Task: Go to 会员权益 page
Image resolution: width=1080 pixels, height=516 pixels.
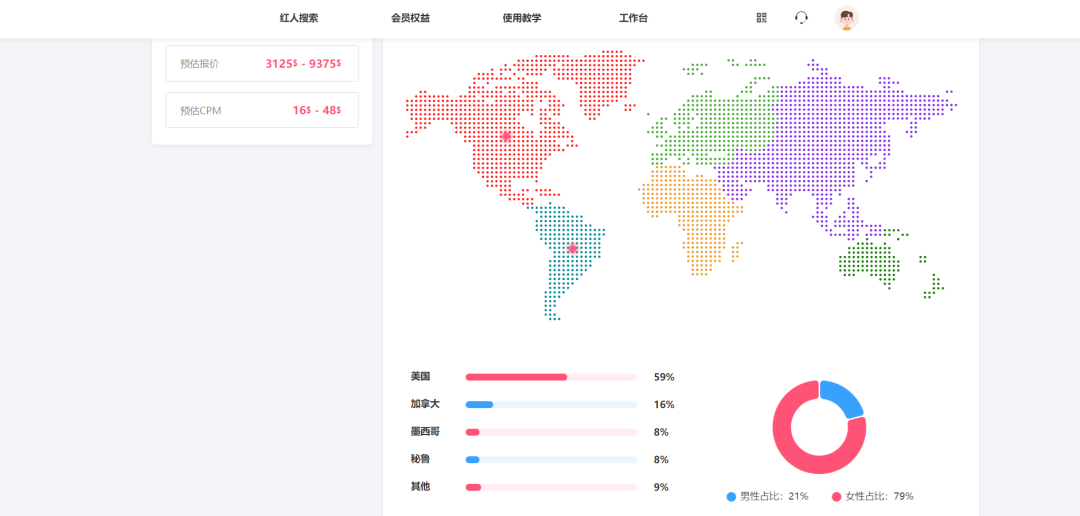Action: point(410,18)
